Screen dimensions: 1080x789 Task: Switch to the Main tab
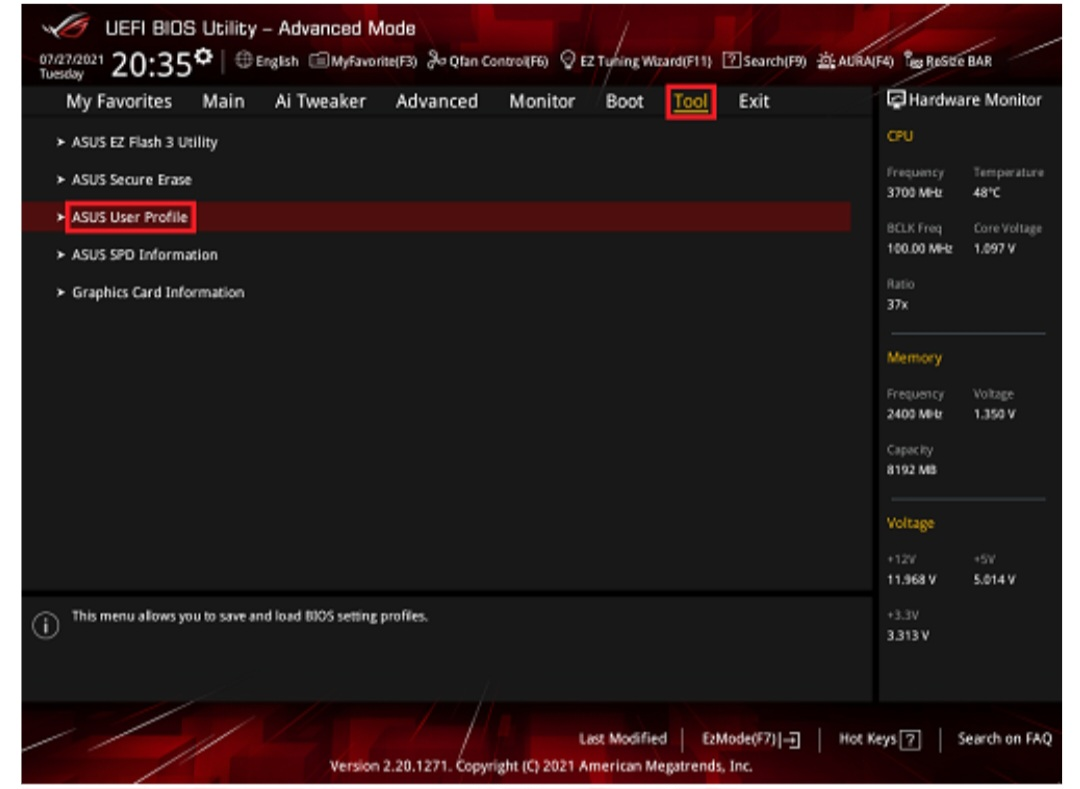[223, 101]
